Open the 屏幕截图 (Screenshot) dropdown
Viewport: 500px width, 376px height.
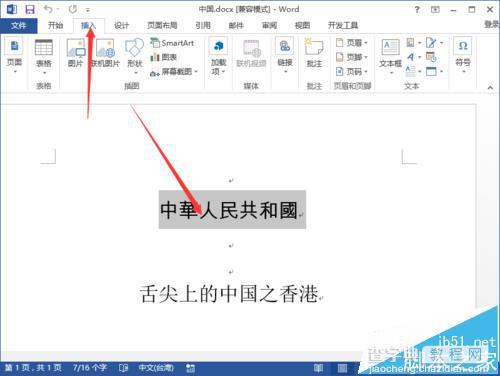[174, 72]
